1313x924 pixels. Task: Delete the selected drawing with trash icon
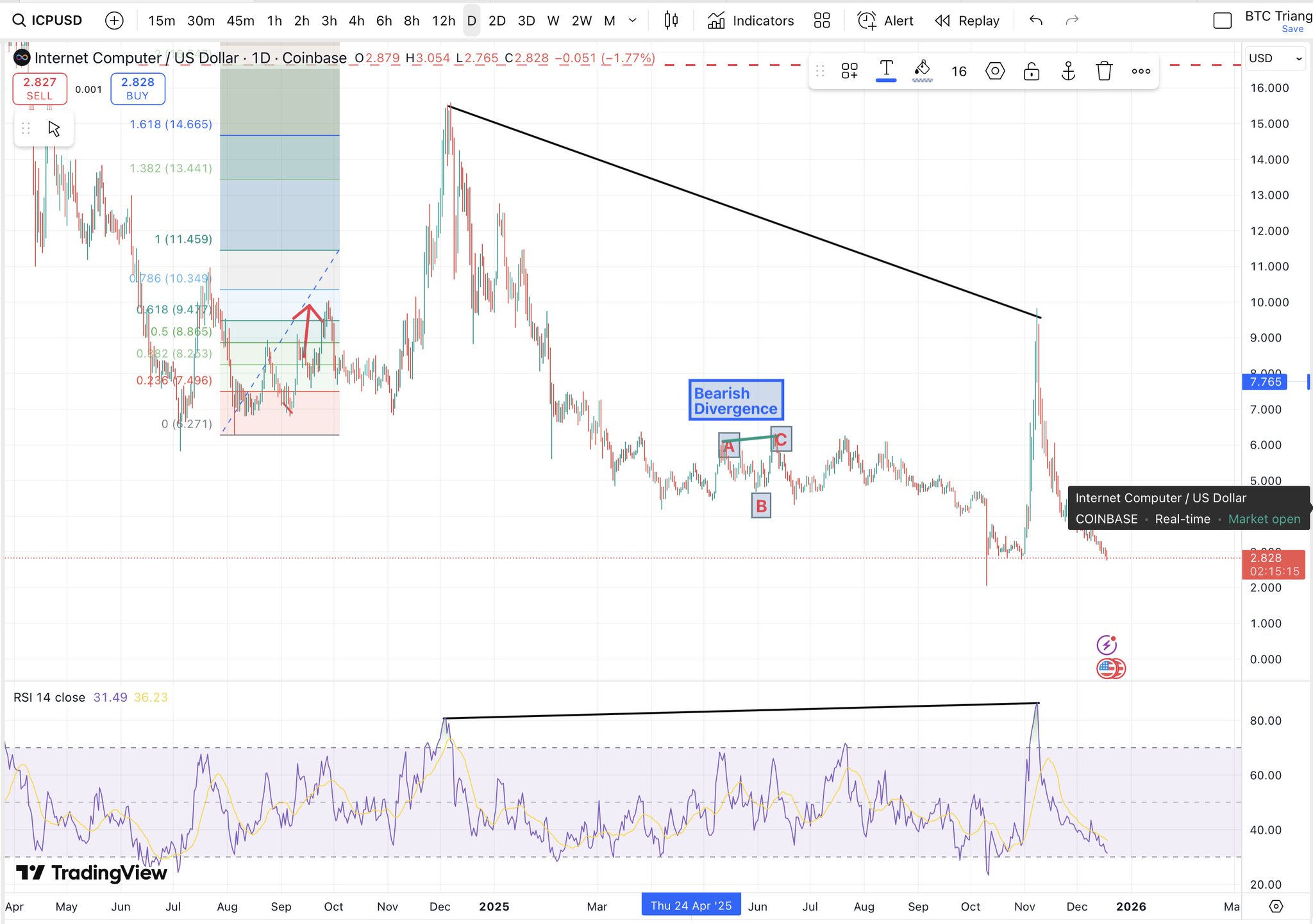click(1104, 71)
